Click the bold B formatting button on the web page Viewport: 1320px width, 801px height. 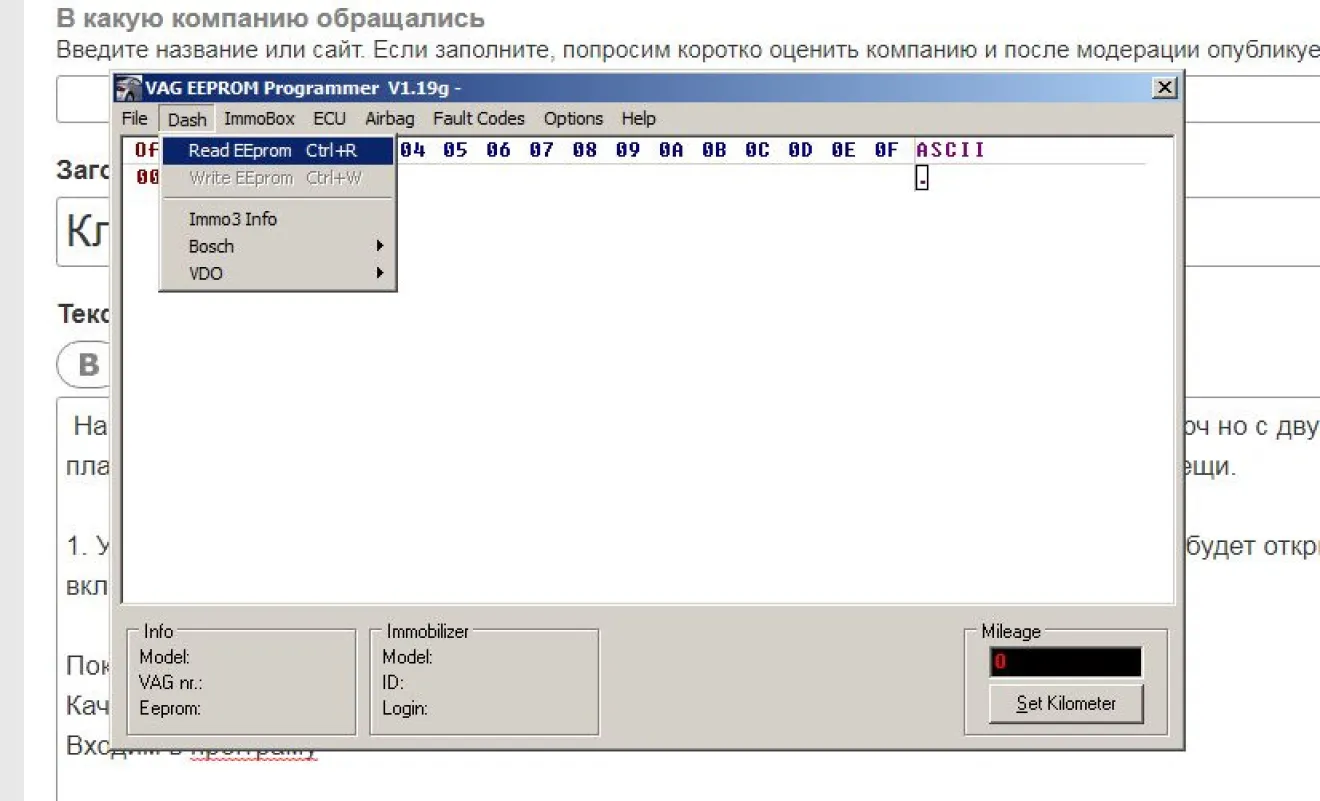[x=87, y=365]
